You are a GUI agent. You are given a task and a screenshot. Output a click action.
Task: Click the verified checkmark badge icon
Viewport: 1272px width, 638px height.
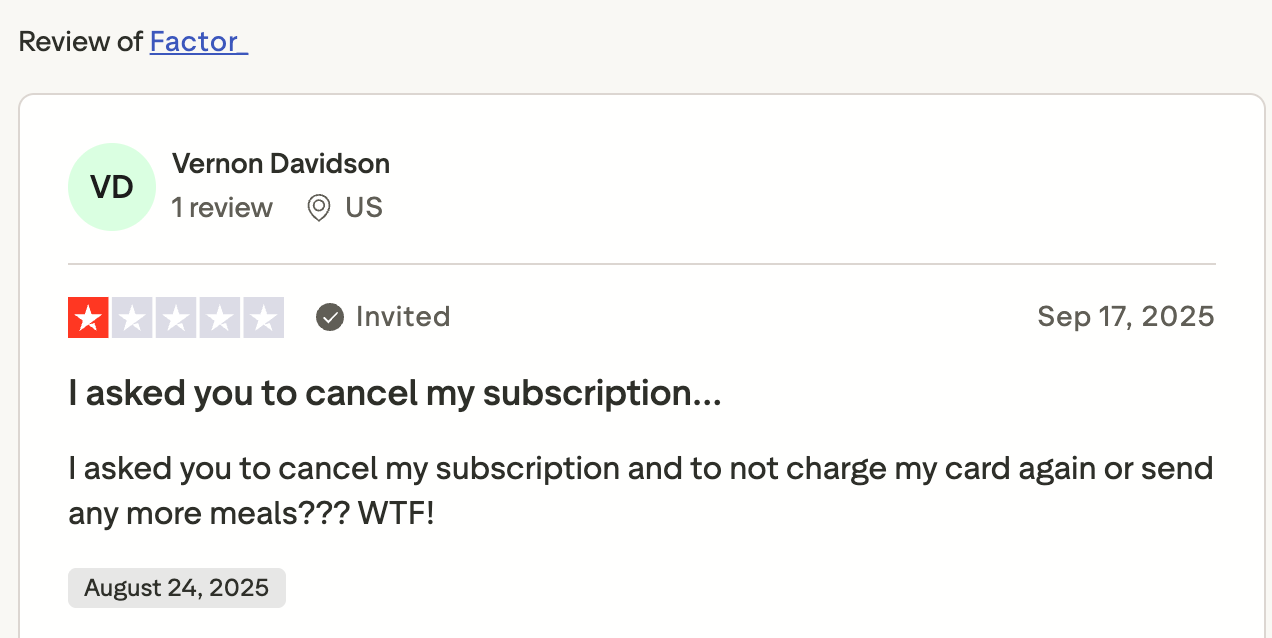(x=330, y=317)
